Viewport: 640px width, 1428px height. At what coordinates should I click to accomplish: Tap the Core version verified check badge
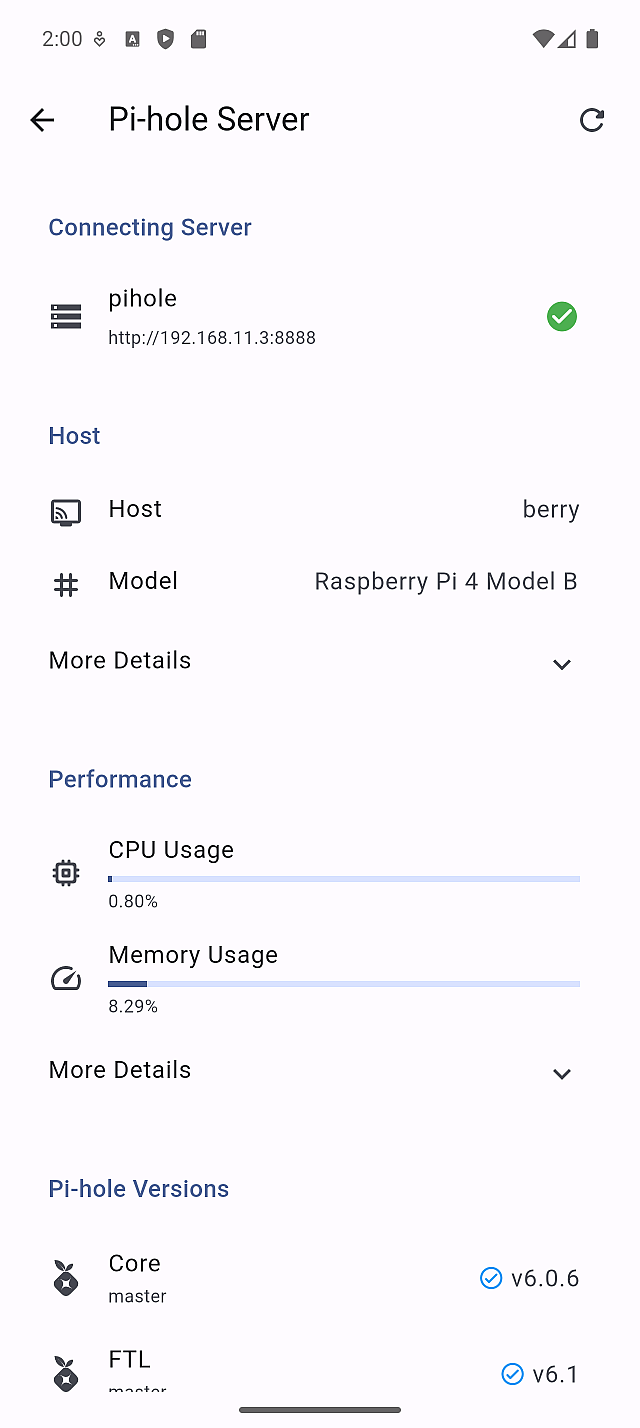(491, 1278)
